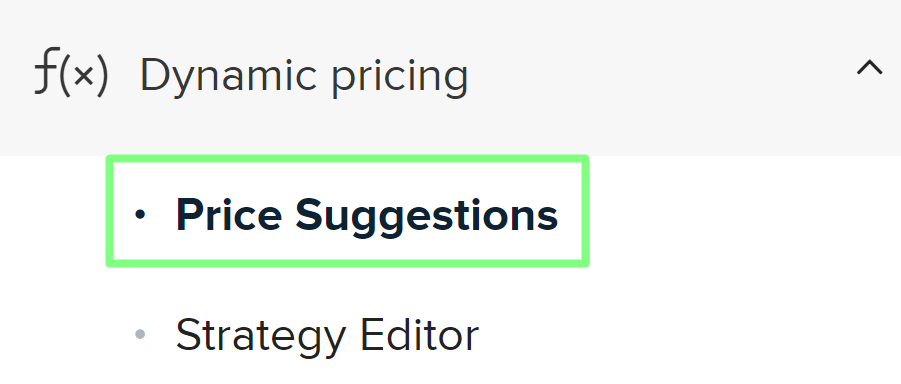Viewport: 901px width, 384px height.
Task: Click the f(x) Dynamic pricing icon
Action: point(71,74)
